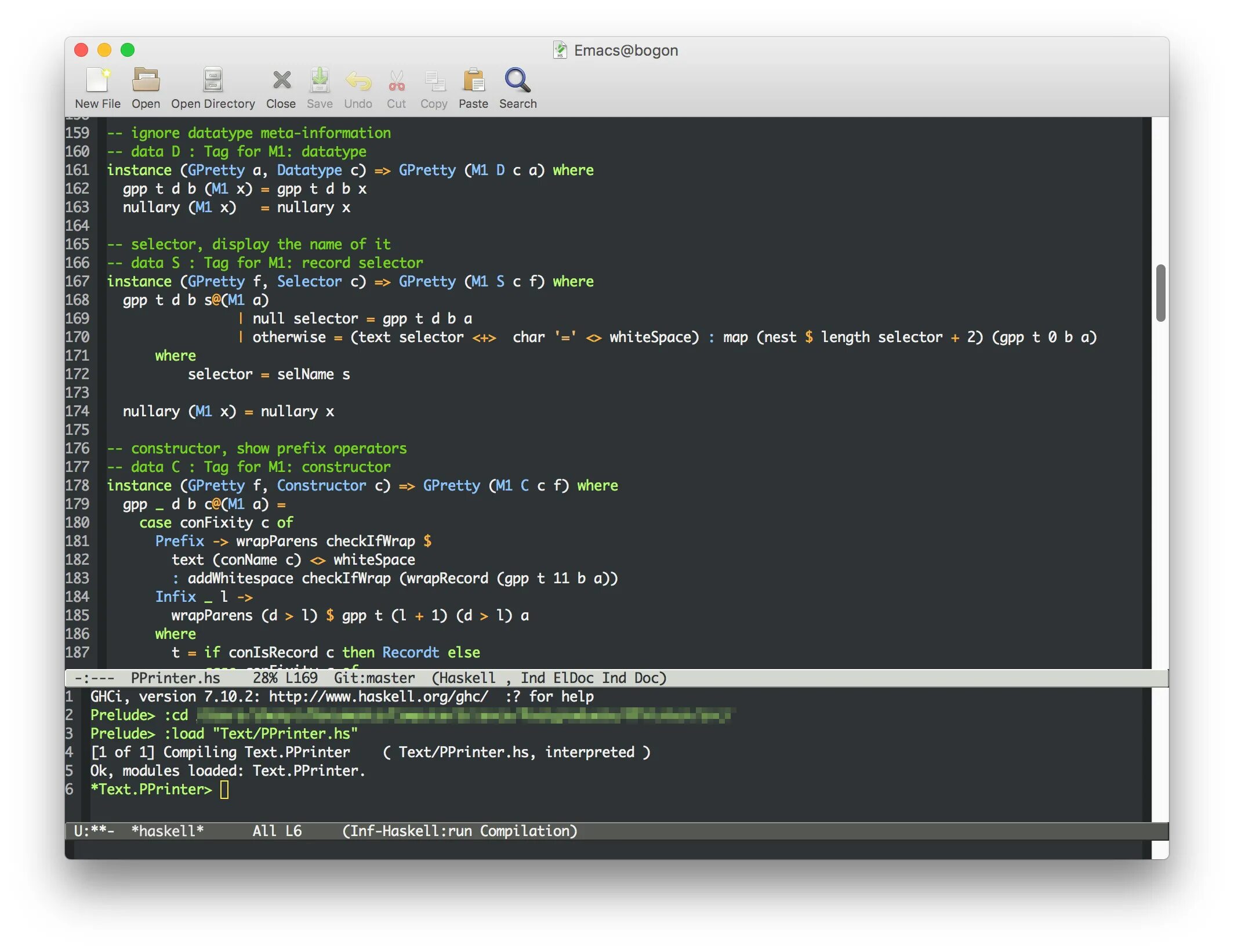
Task: Click Git:master in the mode line
Action: pyautogui.click(x=374, y=678)
